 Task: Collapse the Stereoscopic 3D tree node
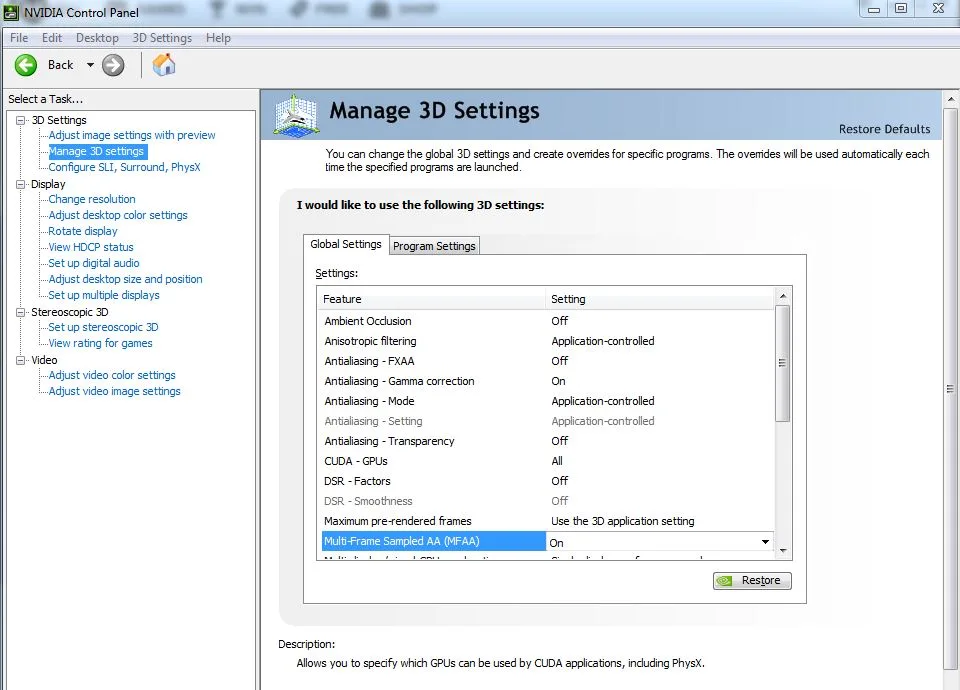click(x=21, y=312)
